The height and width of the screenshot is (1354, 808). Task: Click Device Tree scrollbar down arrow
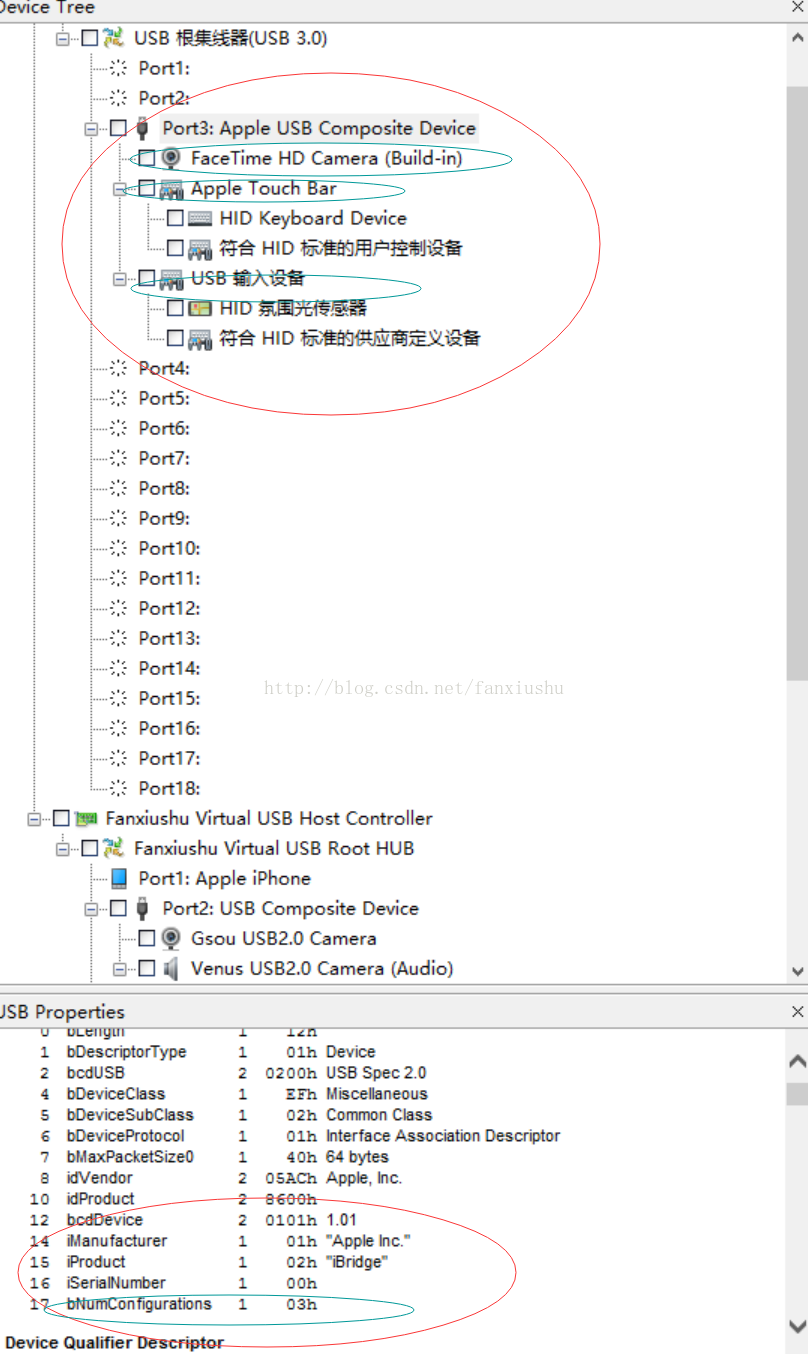[797, 971]
